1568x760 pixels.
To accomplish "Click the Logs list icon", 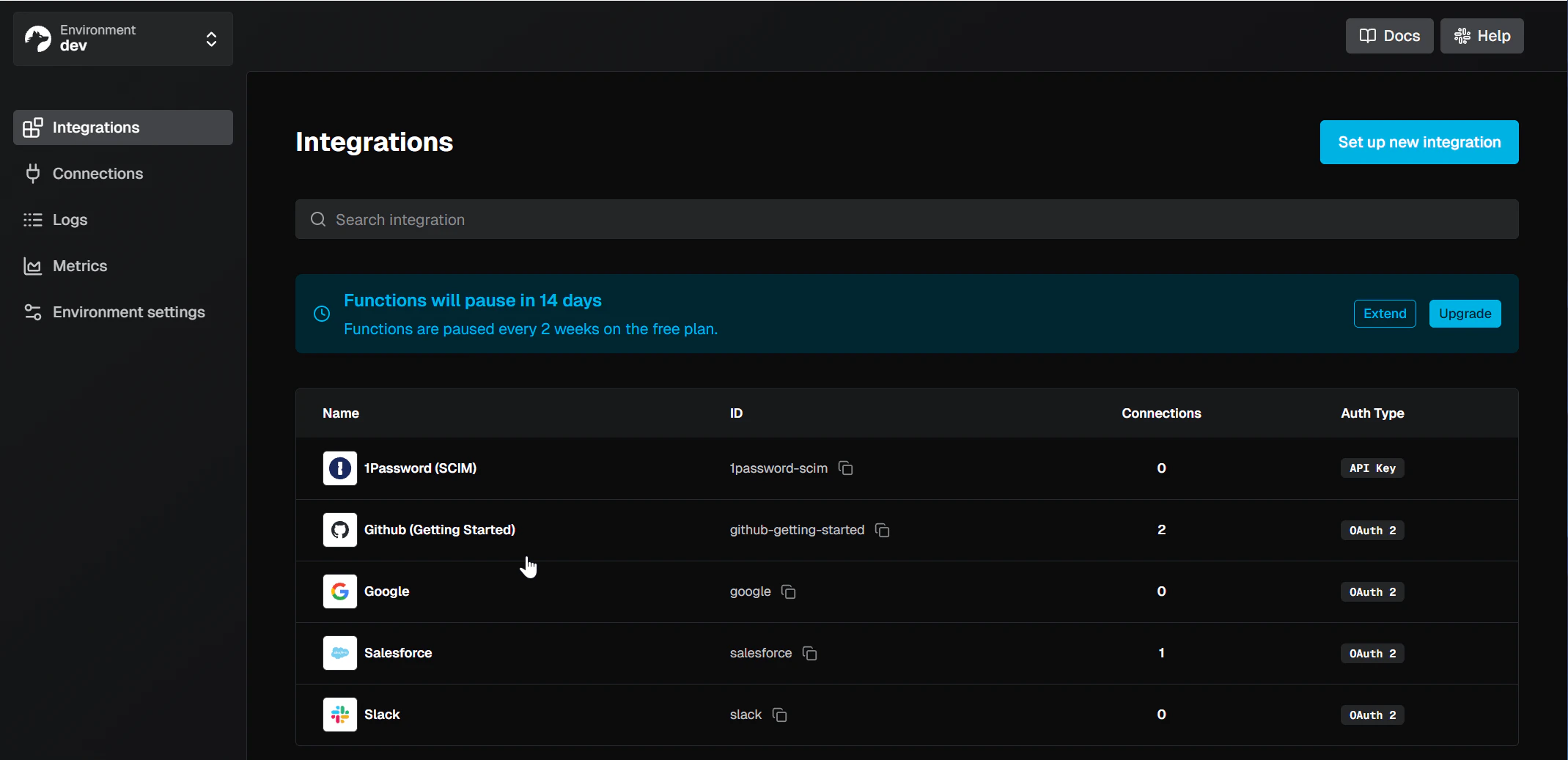I will point(33,220).
